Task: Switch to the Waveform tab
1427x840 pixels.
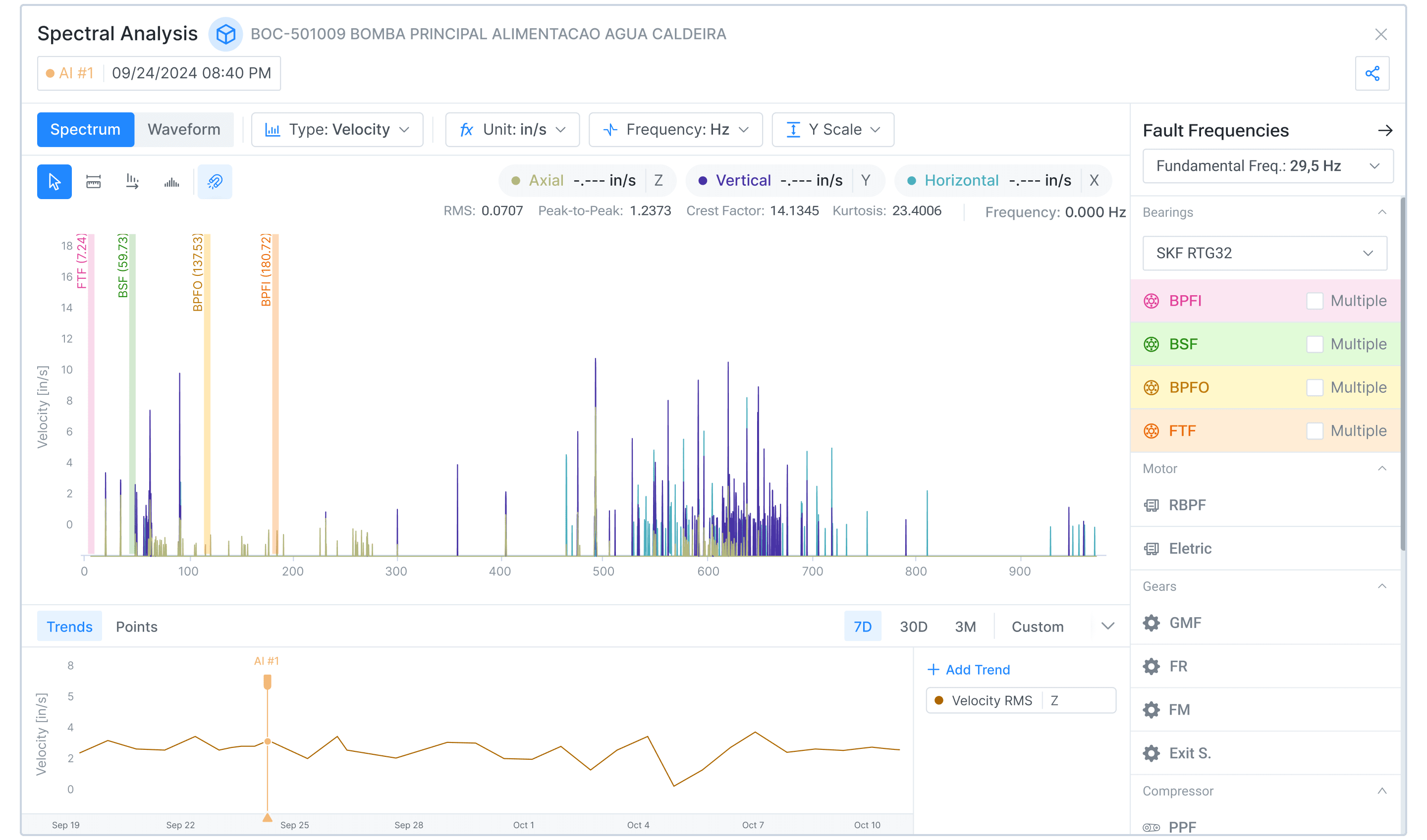Action: point(183,130)
